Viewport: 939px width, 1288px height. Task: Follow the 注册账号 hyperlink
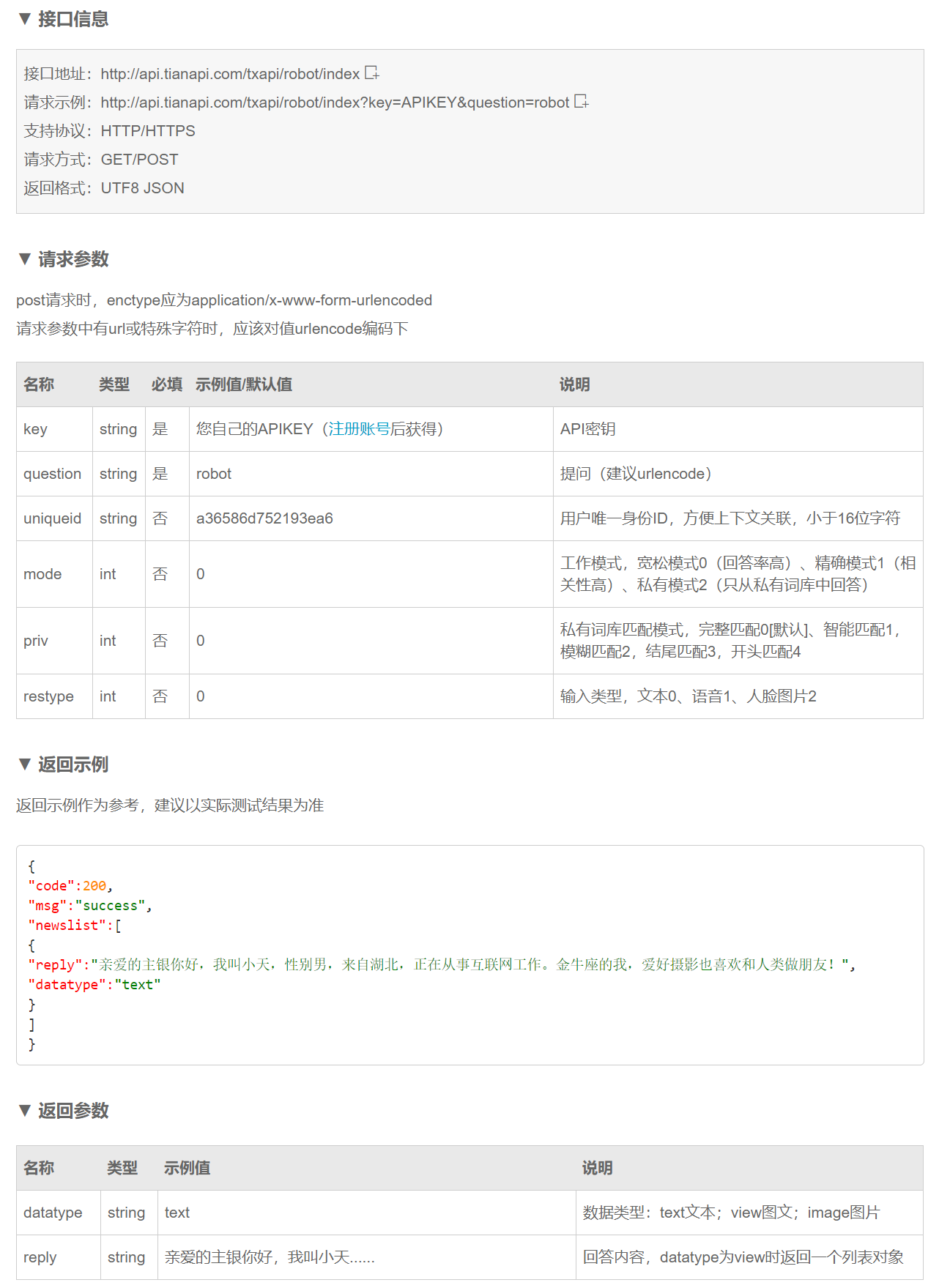coord(359,429)
